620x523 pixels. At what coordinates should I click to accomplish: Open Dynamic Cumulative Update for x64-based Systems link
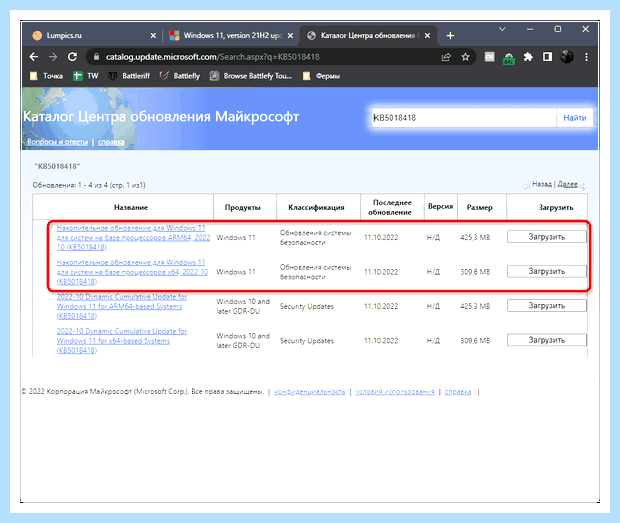[122, 341]
